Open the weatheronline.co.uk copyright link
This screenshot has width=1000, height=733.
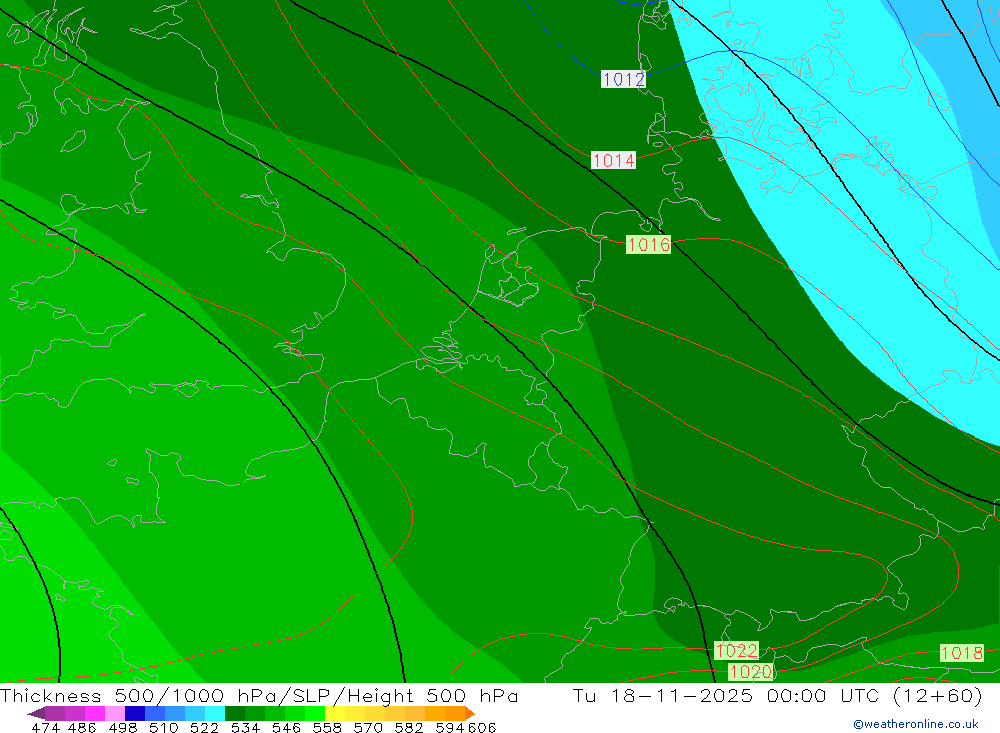(x=916, y=724)
